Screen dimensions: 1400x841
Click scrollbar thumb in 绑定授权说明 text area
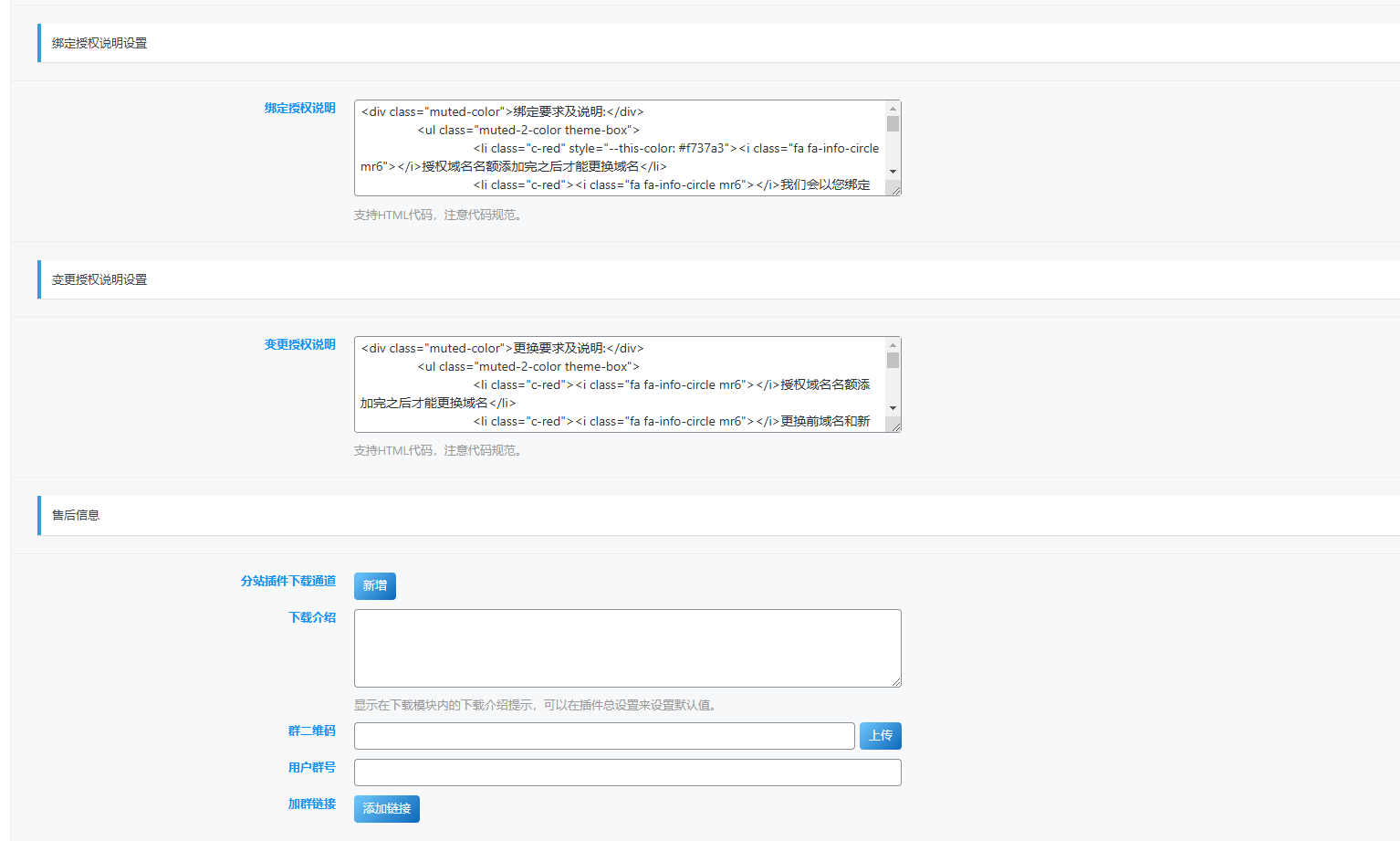coord(893,124)
